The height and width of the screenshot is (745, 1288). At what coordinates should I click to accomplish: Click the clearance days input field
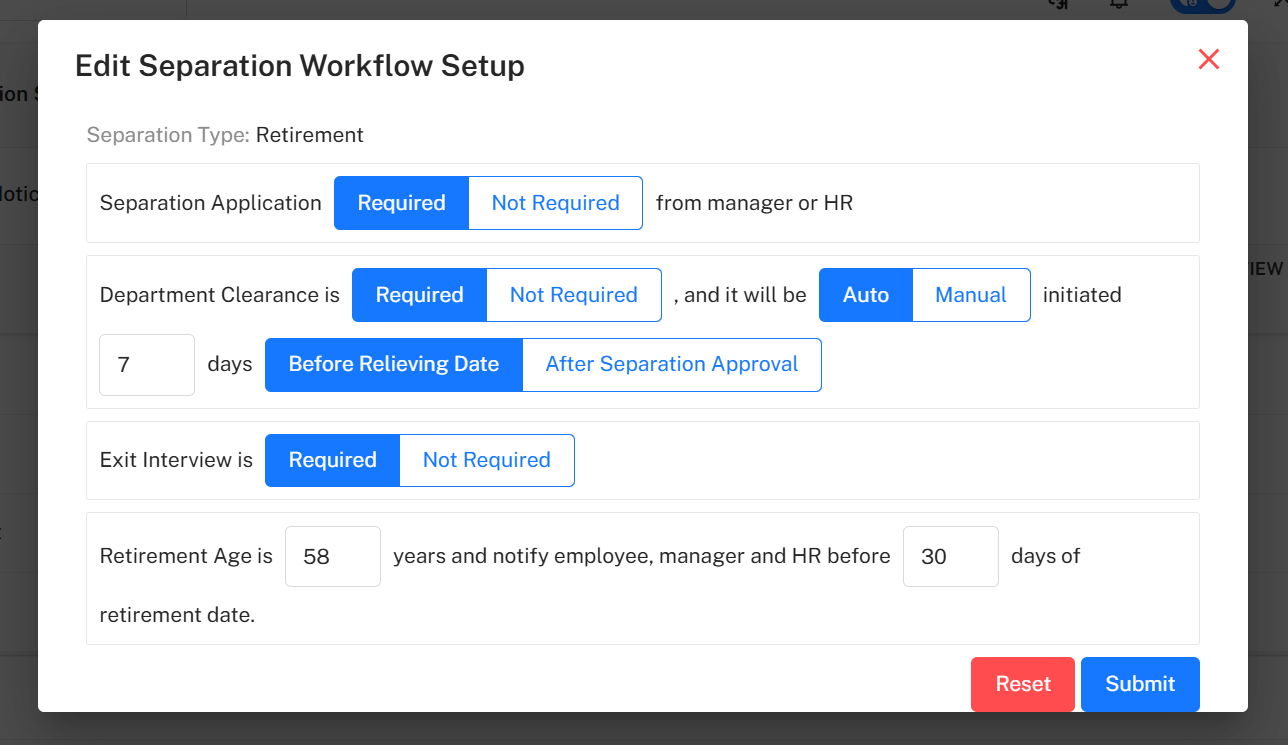(146, 365)
